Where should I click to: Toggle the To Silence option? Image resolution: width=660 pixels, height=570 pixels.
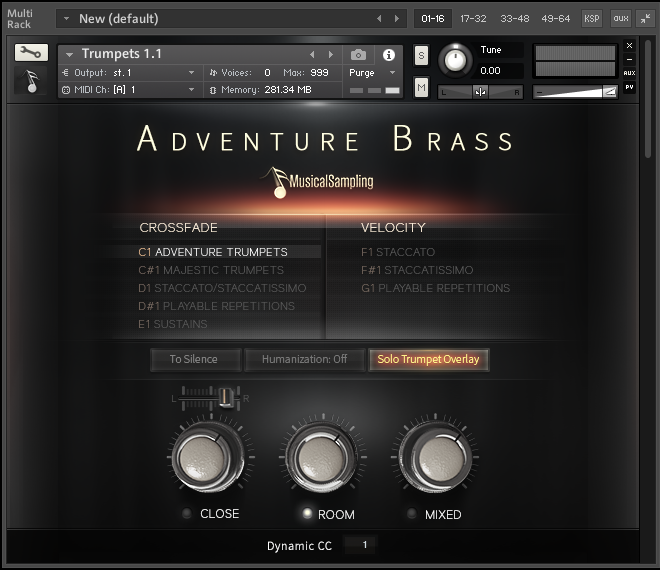pyautogui.click(x=196, y=360)
